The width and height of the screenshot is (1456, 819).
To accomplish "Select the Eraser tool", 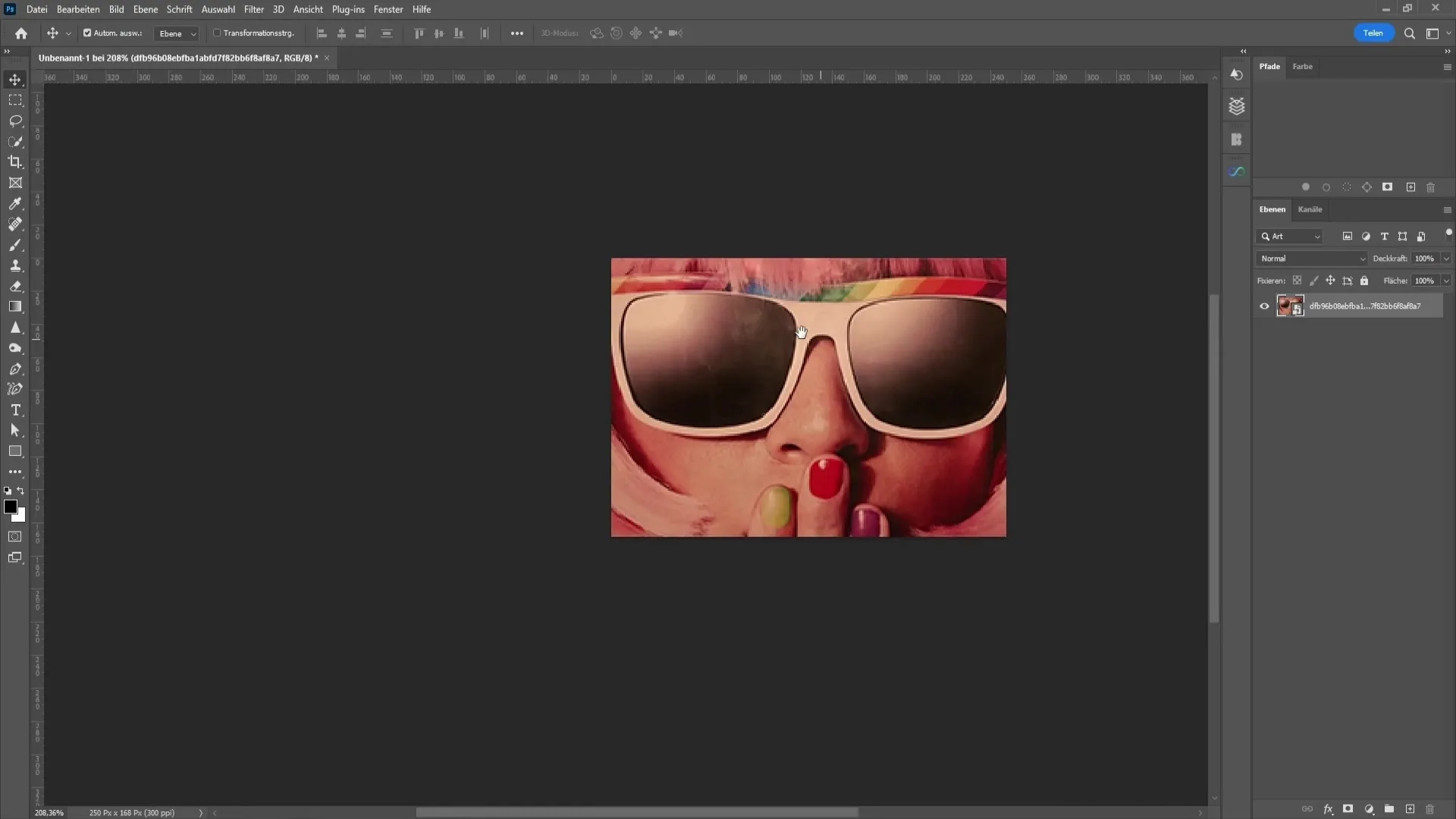I will [15, 285].
